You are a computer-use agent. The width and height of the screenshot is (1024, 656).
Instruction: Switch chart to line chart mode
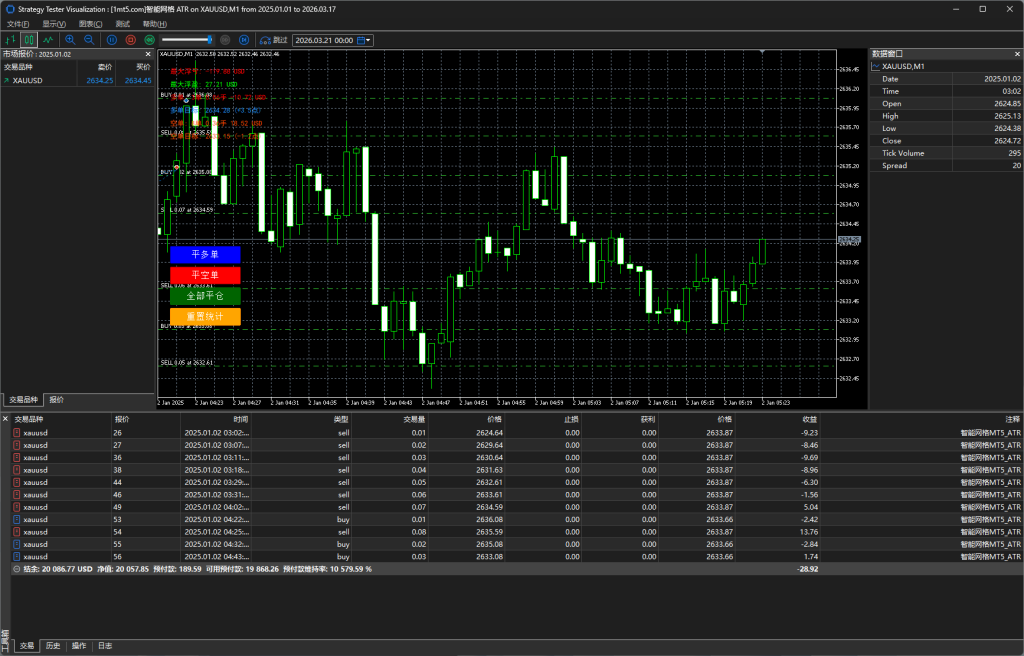pos(47,40)
